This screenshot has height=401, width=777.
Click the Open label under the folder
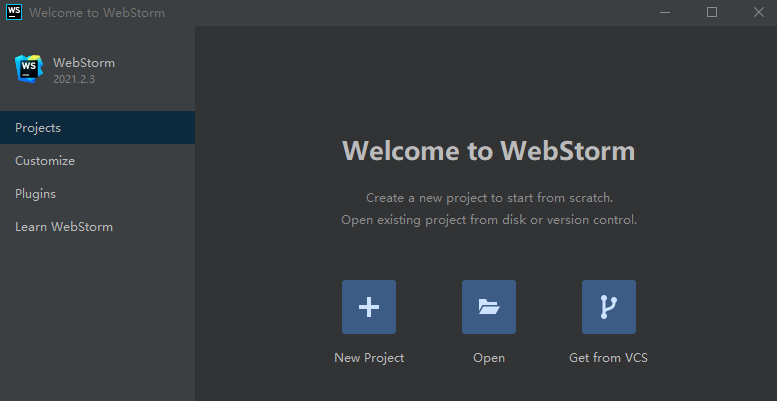489,357
